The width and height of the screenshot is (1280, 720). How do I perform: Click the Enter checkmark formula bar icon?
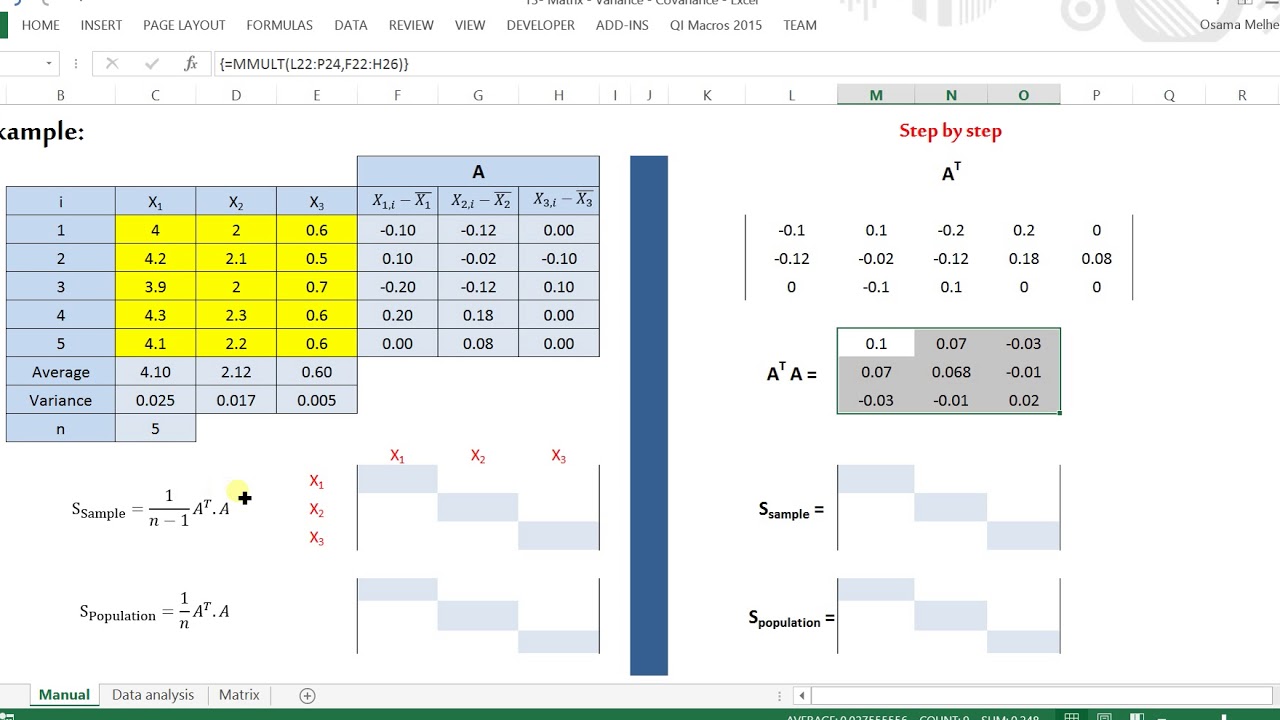coord(152,64)
